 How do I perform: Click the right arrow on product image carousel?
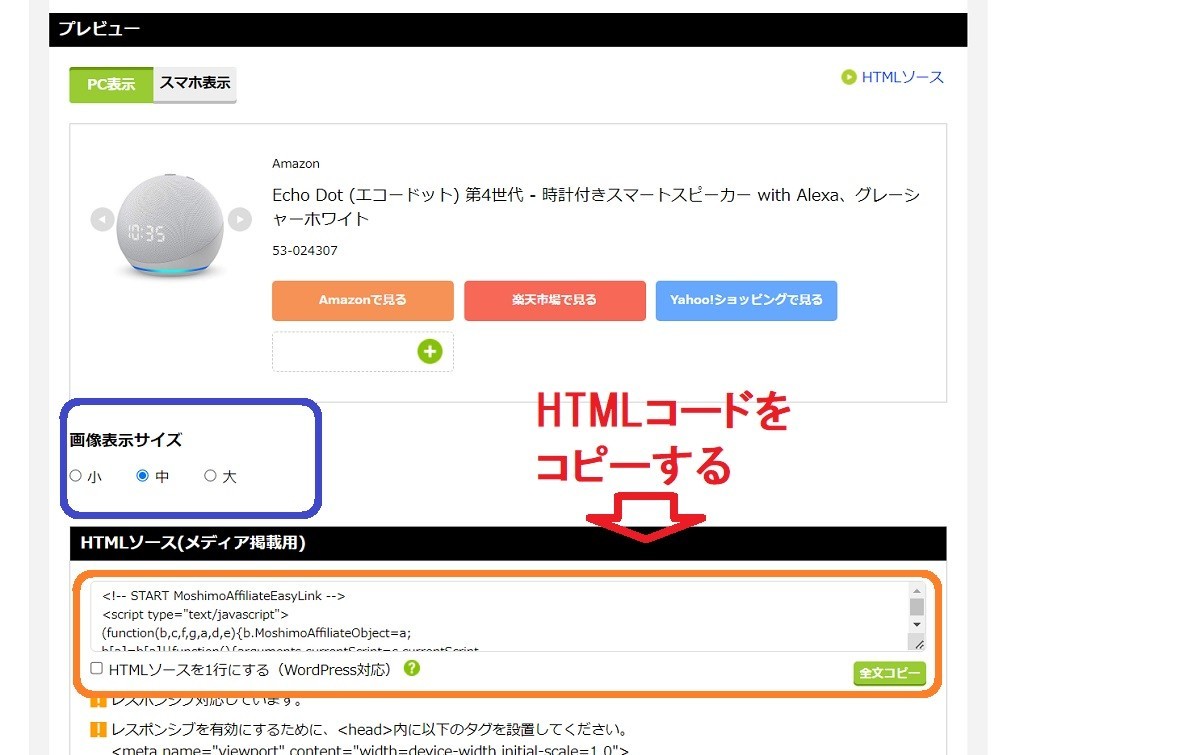tap(240, 219)
